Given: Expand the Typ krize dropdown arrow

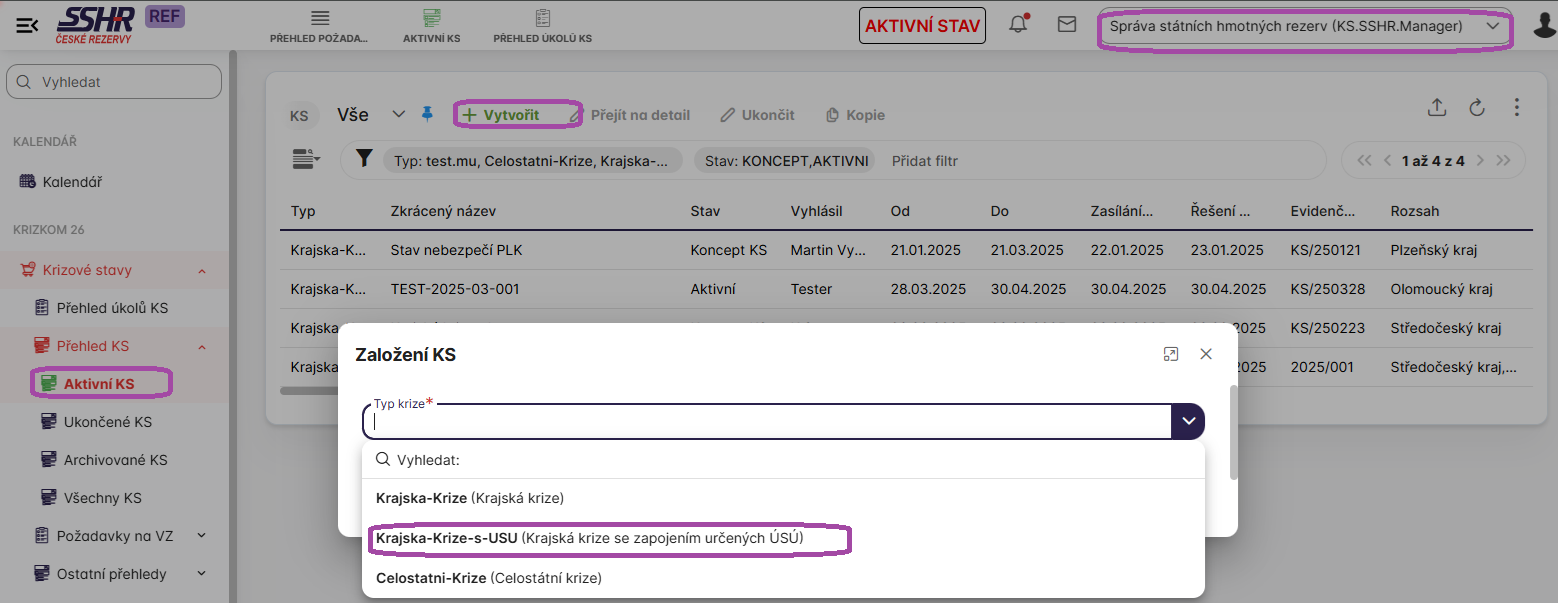Looking at the screenshot, I should tap(1188, 421).
